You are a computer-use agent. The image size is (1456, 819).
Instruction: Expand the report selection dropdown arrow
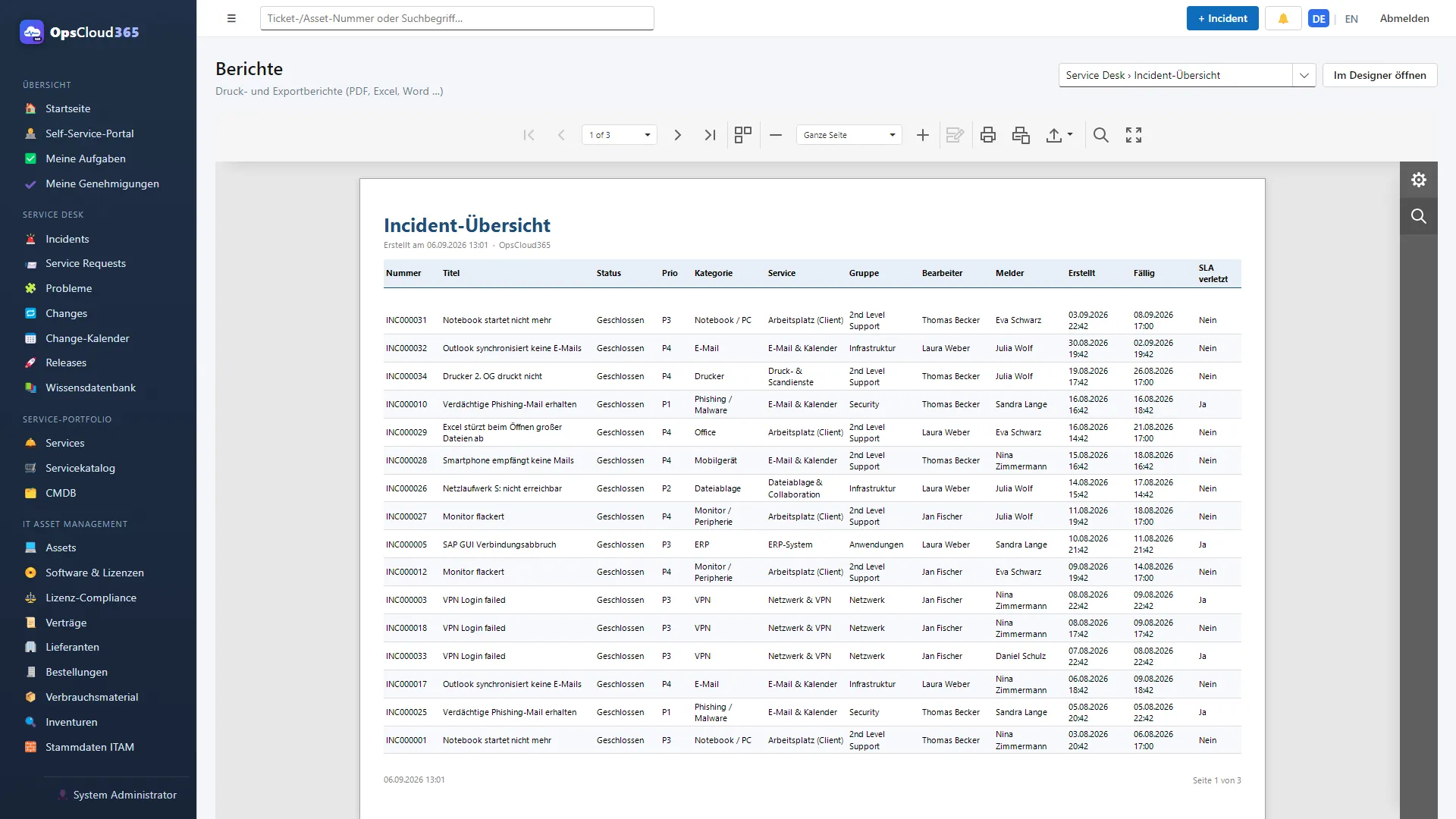tap(1304, 75)
